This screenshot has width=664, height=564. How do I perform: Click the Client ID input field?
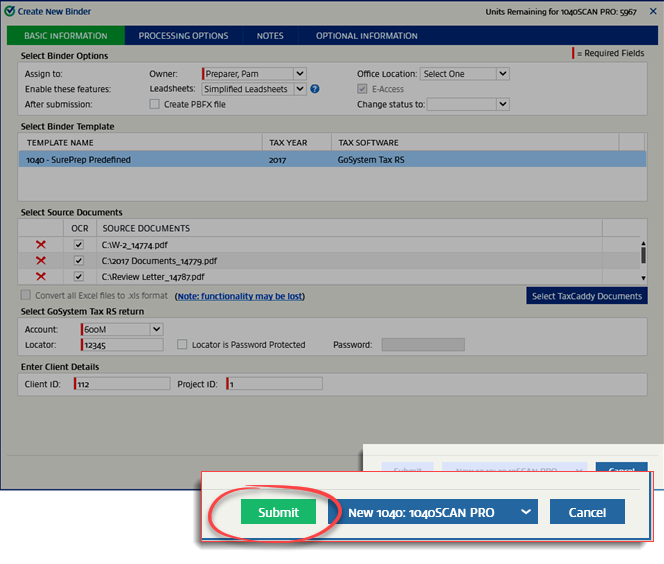[x=122, y=384]
